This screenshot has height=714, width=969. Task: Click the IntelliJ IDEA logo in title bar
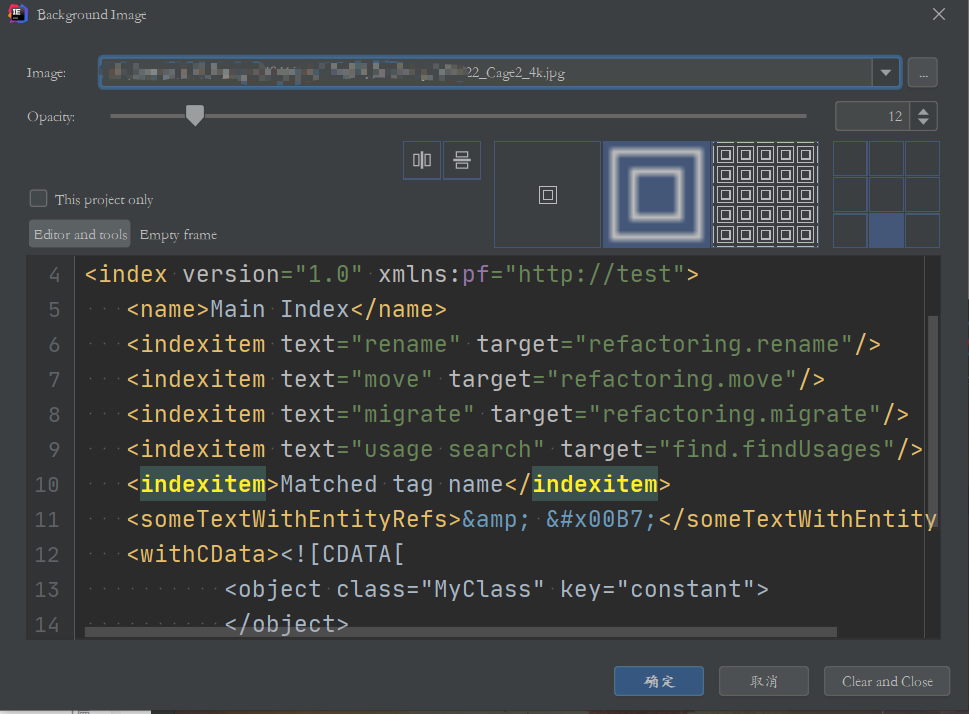tap(17, 14)
